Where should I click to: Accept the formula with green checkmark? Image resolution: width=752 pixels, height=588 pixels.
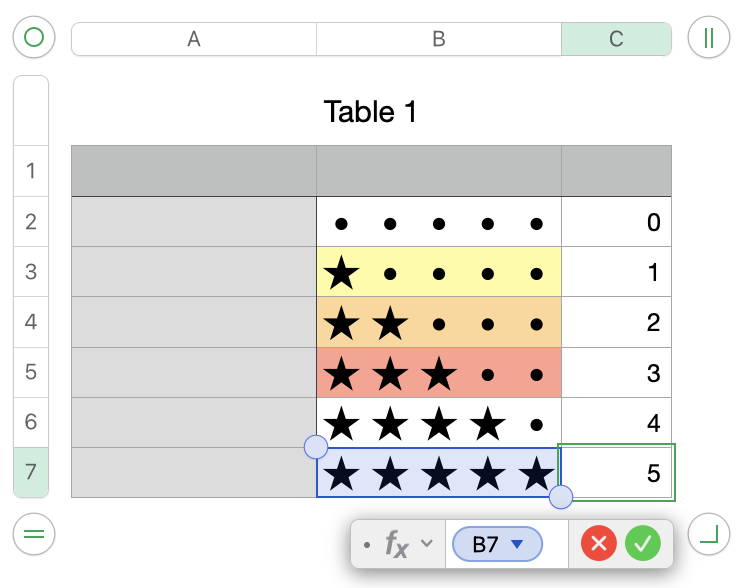click(643, 544)
